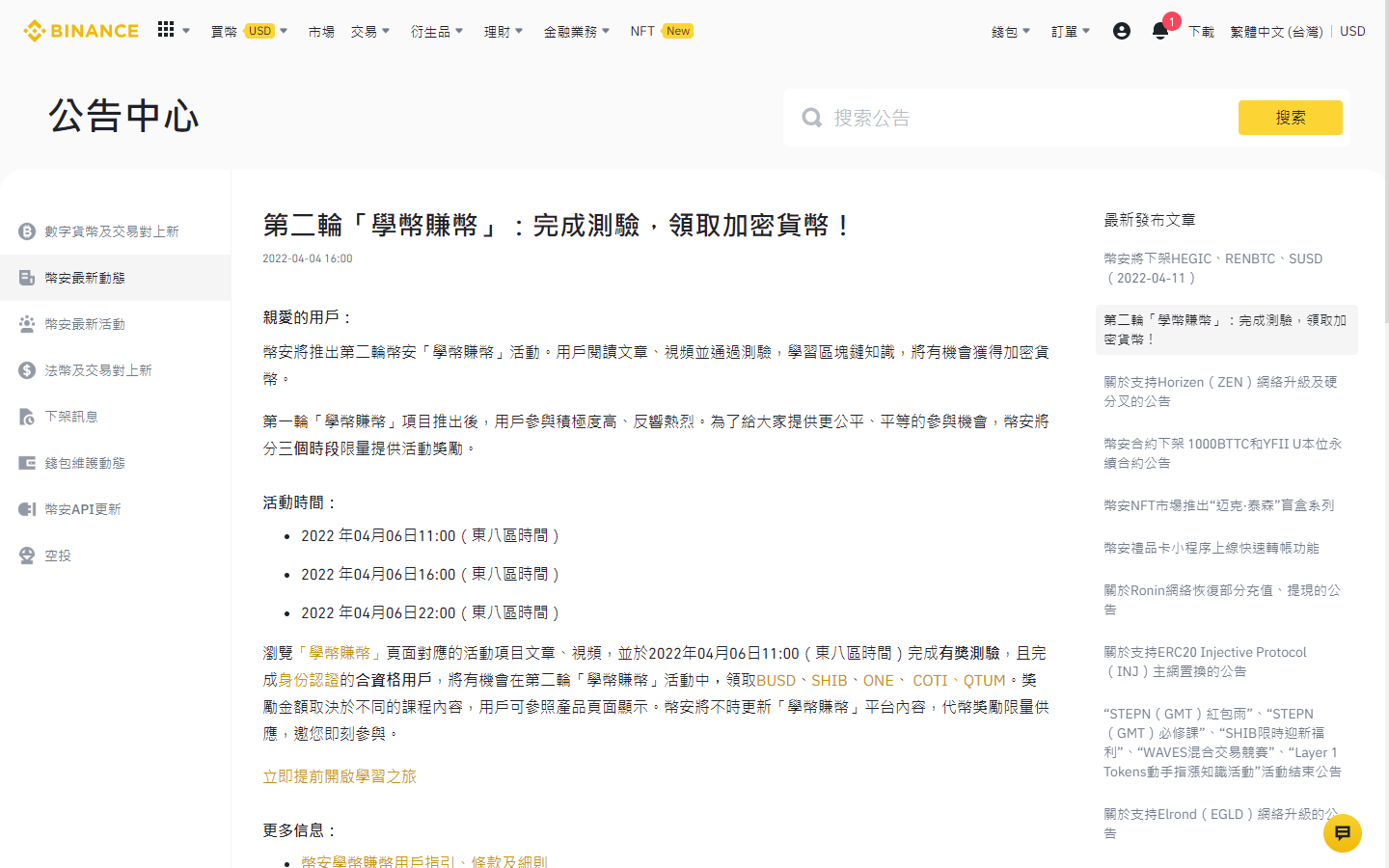Open the 學幣賺幣 link in article
The height and width of the screenshot is (868, 1389).
click(340, 653)
